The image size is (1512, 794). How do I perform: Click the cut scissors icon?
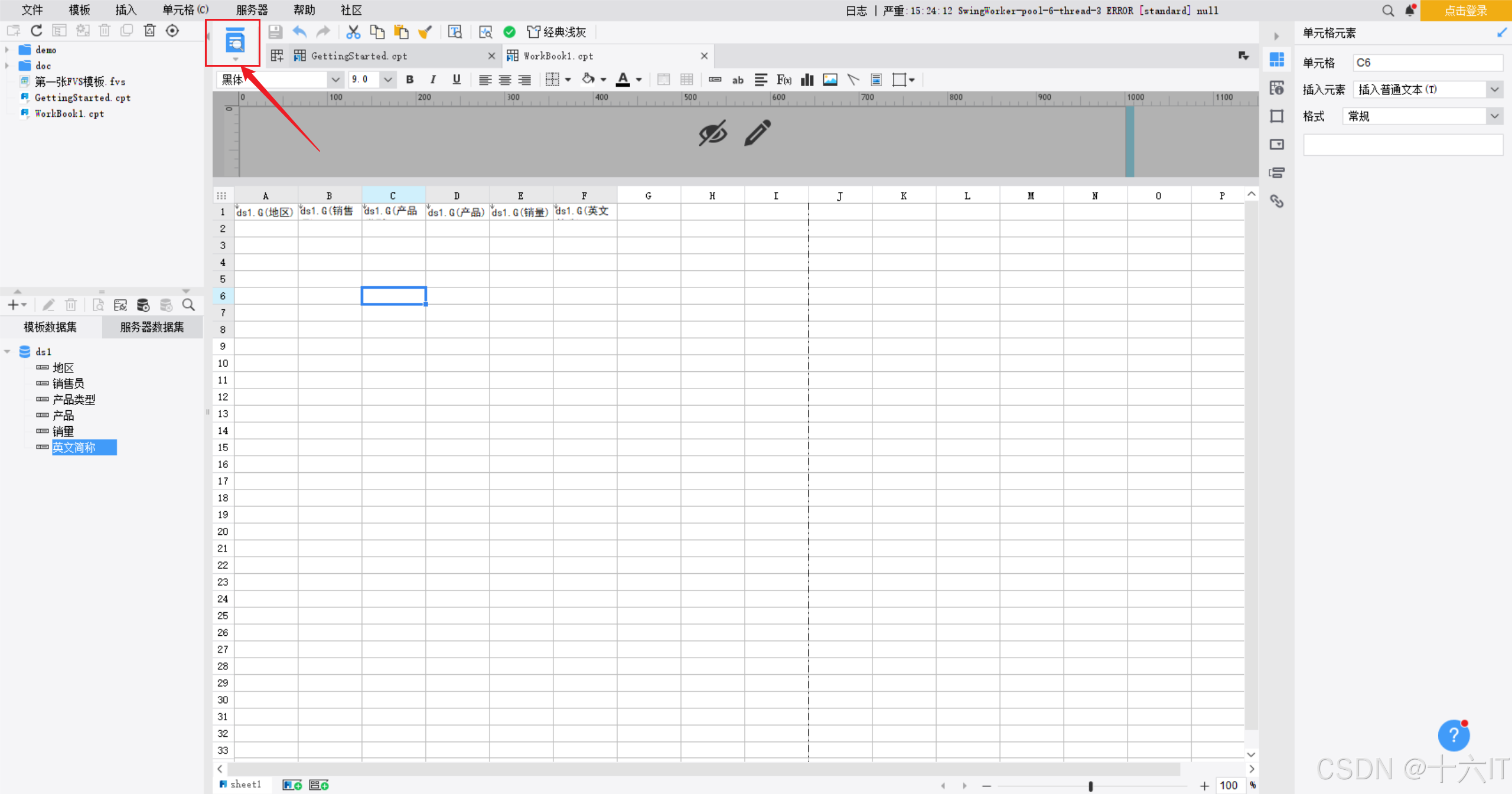(353, 32)
